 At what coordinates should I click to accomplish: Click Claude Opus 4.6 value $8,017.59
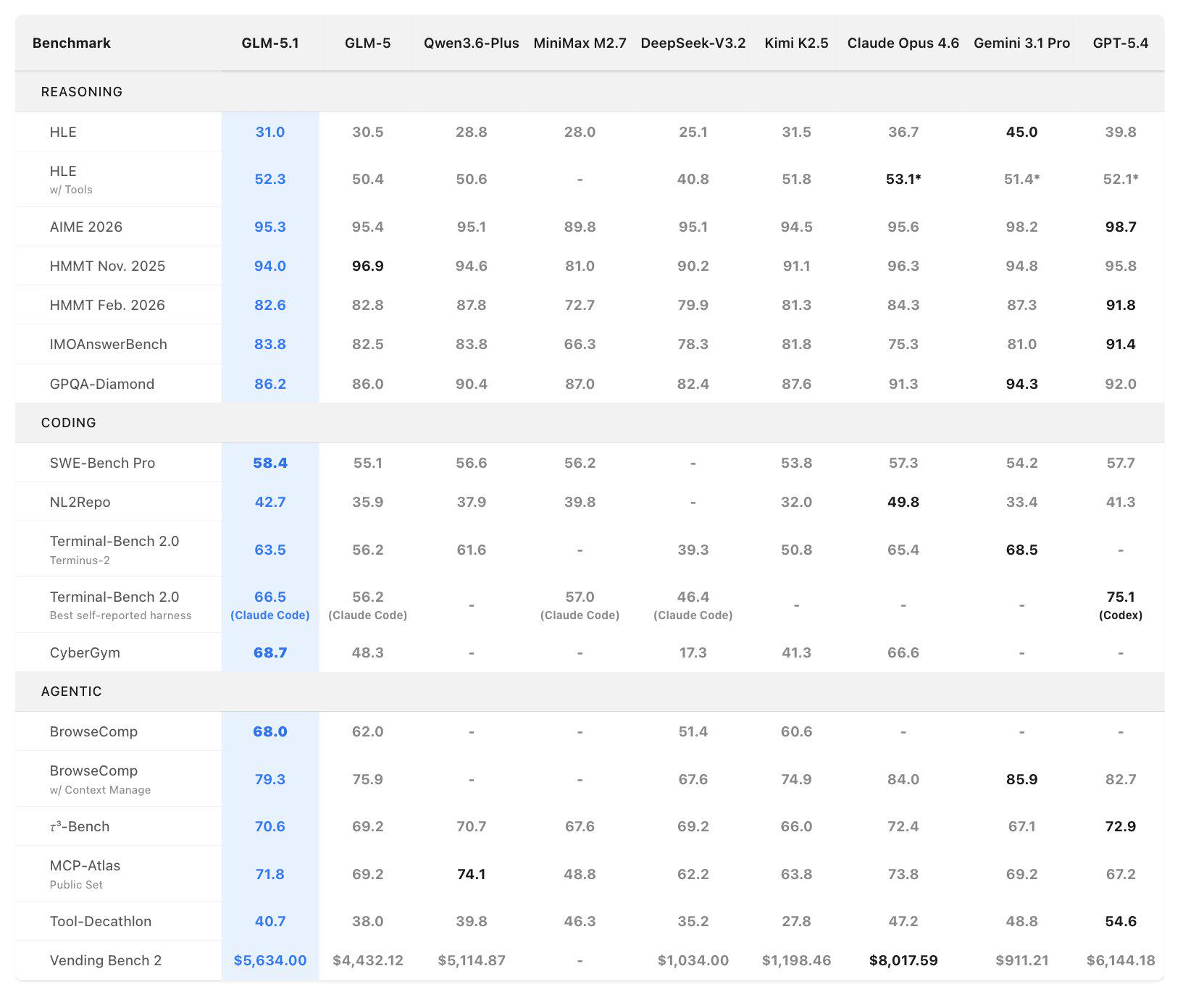903,960
